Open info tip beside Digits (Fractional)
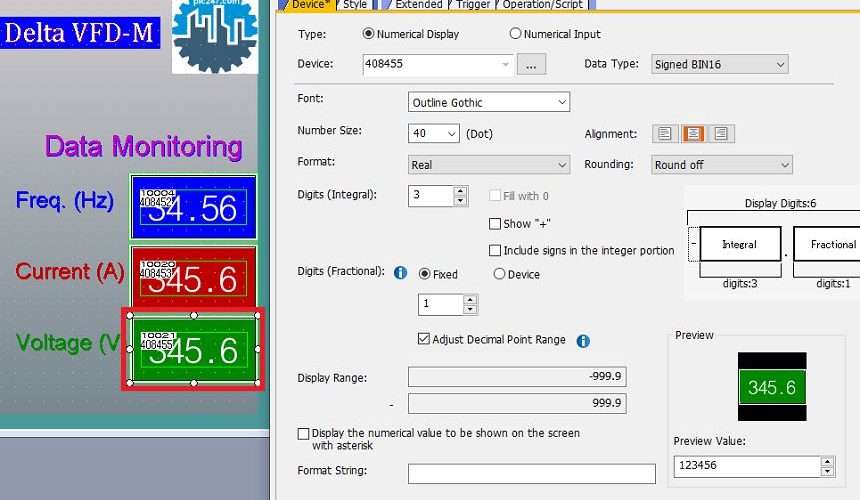 click(400, 272)
